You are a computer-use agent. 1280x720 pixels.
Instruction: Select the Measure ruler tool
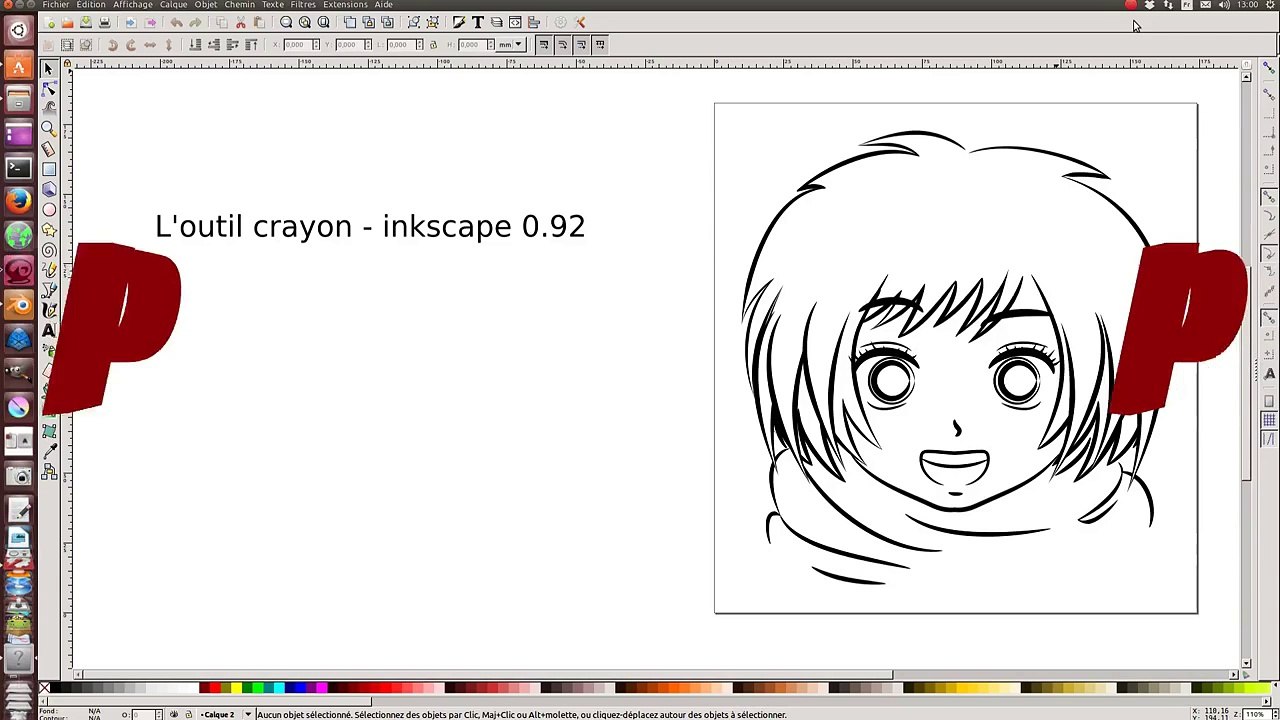coord(49,148)
